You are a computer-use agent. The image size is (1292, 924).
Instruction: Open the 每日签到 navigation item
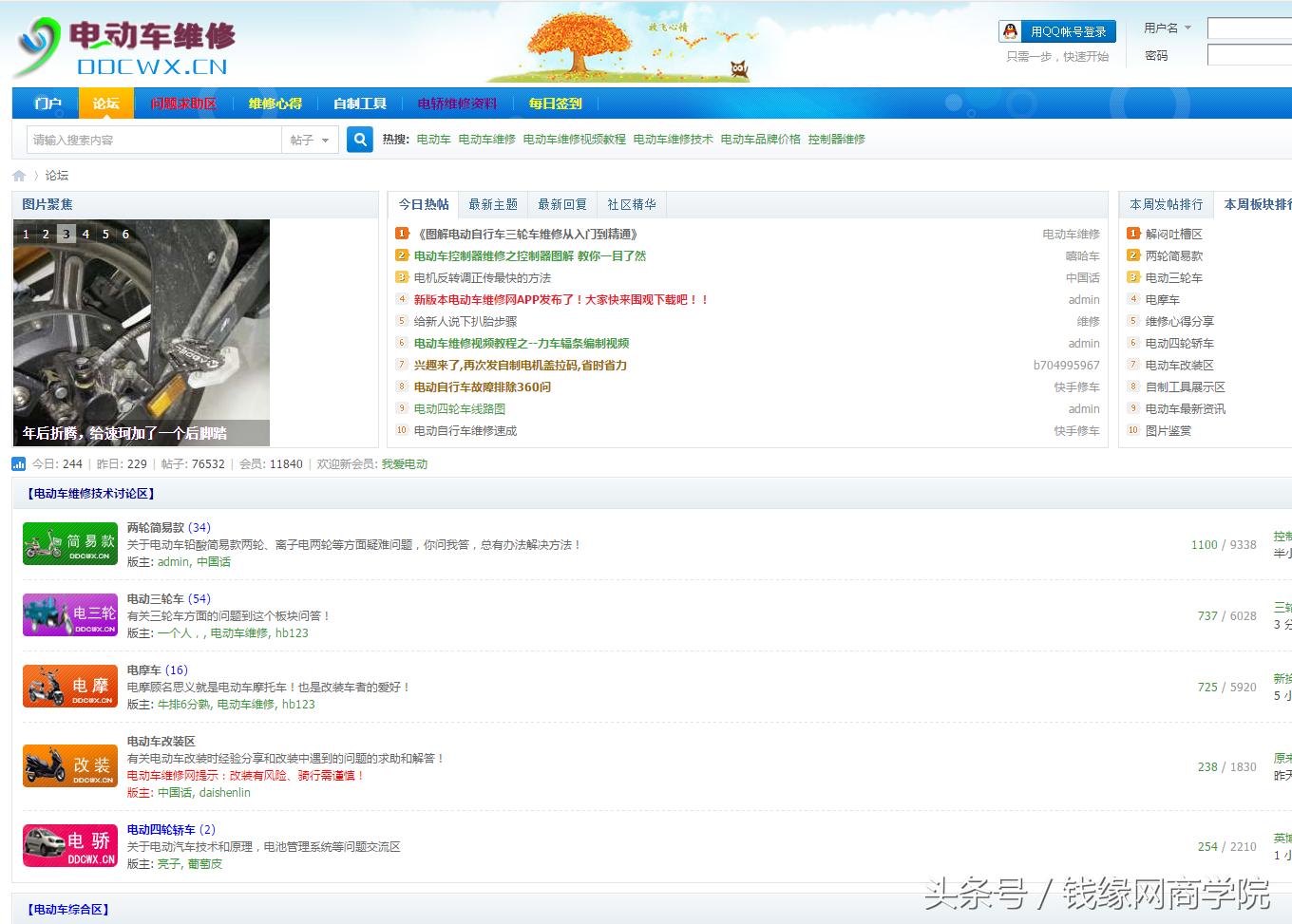(554, 104)
